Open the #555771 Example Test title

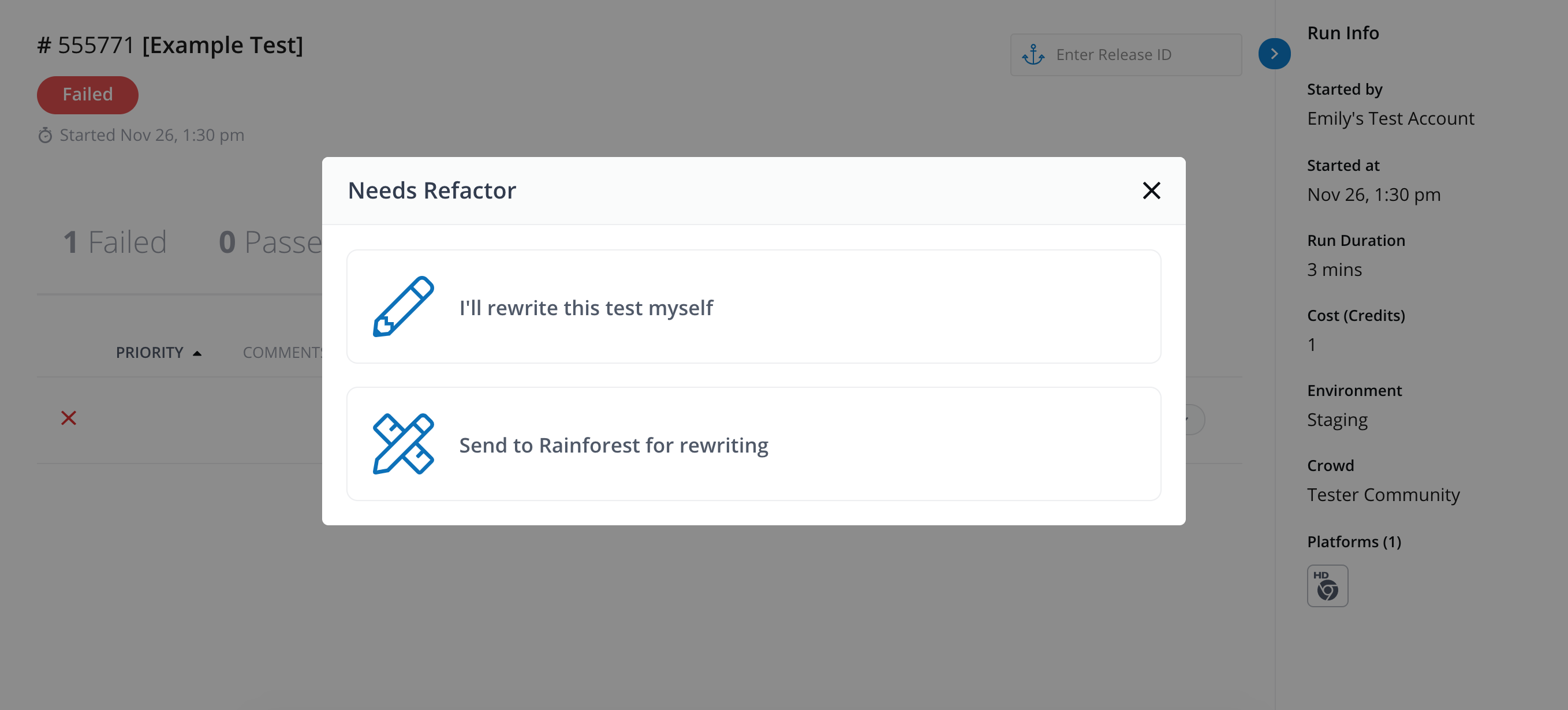coord(170,45)
